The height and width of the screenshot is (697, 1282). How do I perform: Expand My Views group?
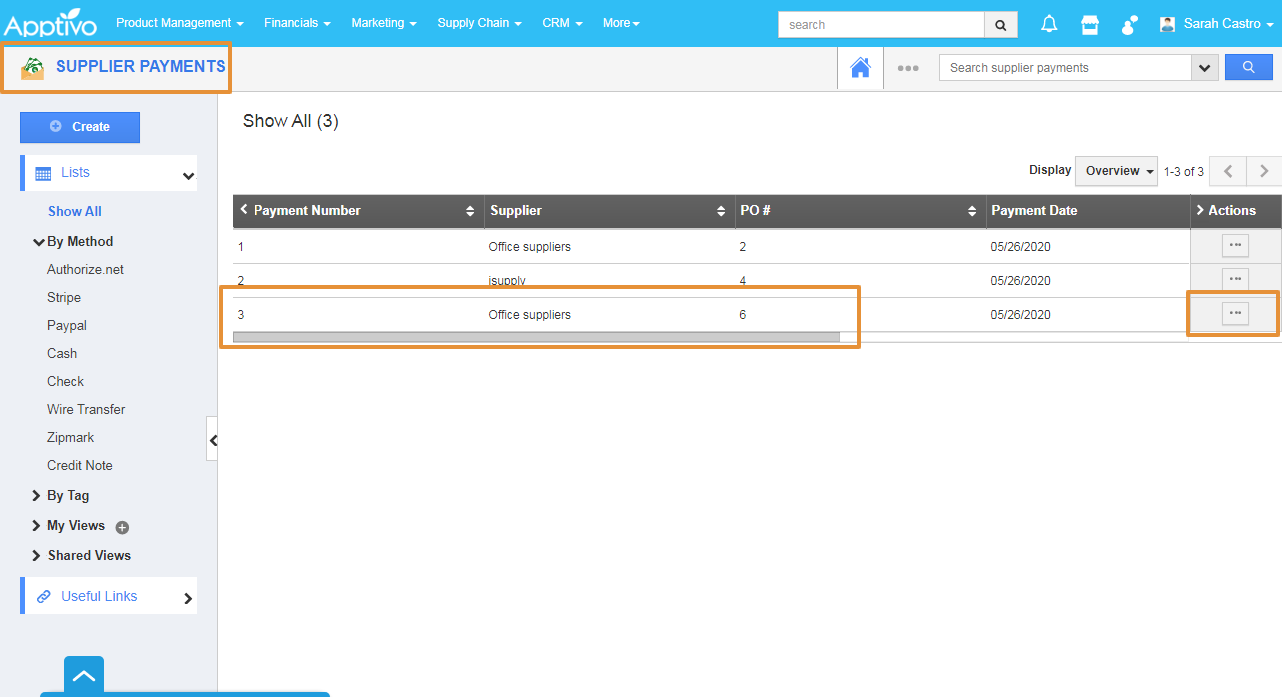click(38, 526)
